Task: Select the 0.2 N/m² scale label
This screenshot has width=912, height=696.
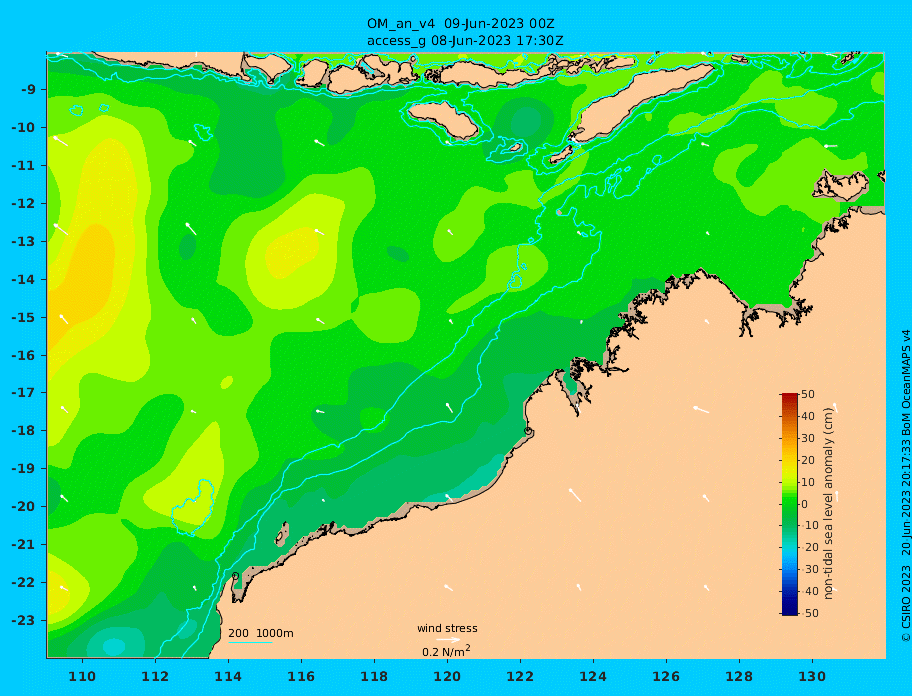Action: point(446,651)
